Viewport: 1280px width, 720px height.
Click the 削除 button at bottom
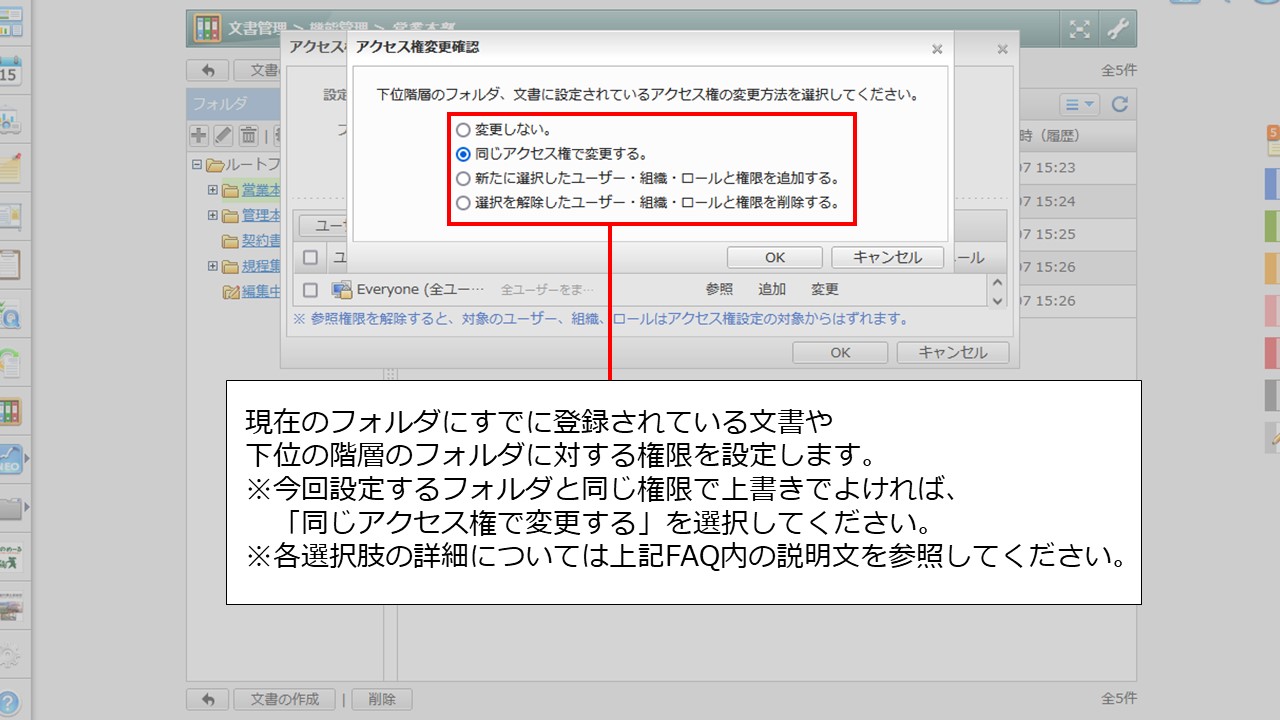(x=381, y=699)
